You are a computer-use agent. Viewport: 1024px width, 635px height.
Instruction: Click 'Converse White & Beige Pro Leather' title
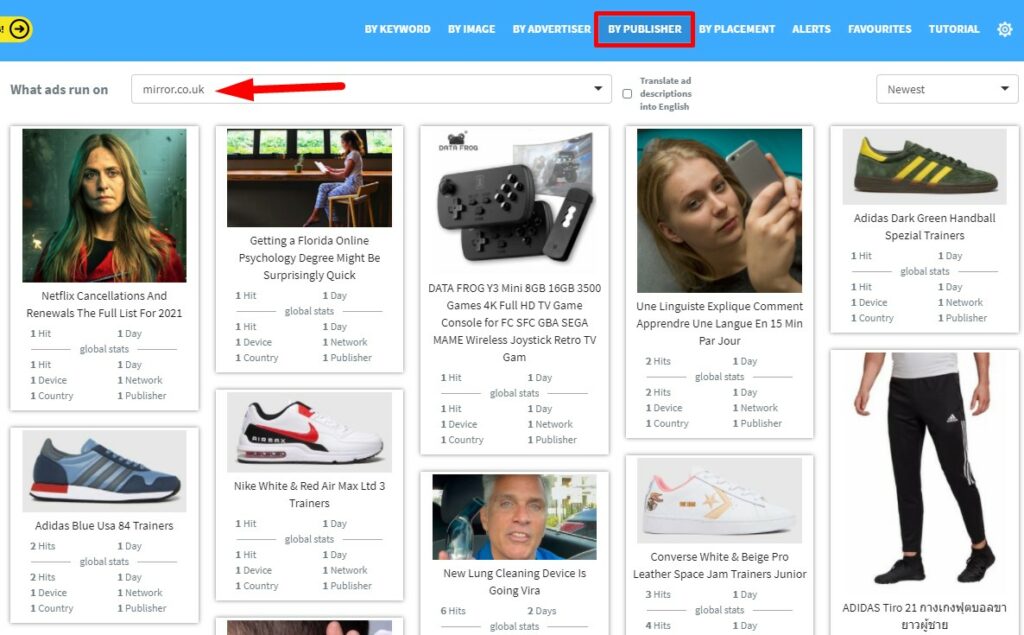720,565
